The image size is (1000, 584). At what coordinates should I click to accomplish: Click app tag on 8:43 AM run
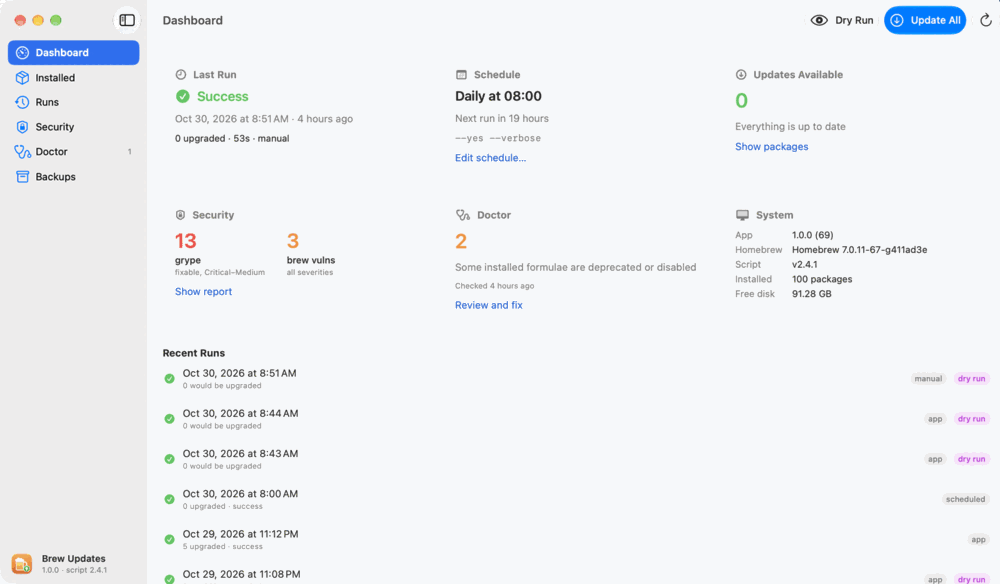coord(935,459)
